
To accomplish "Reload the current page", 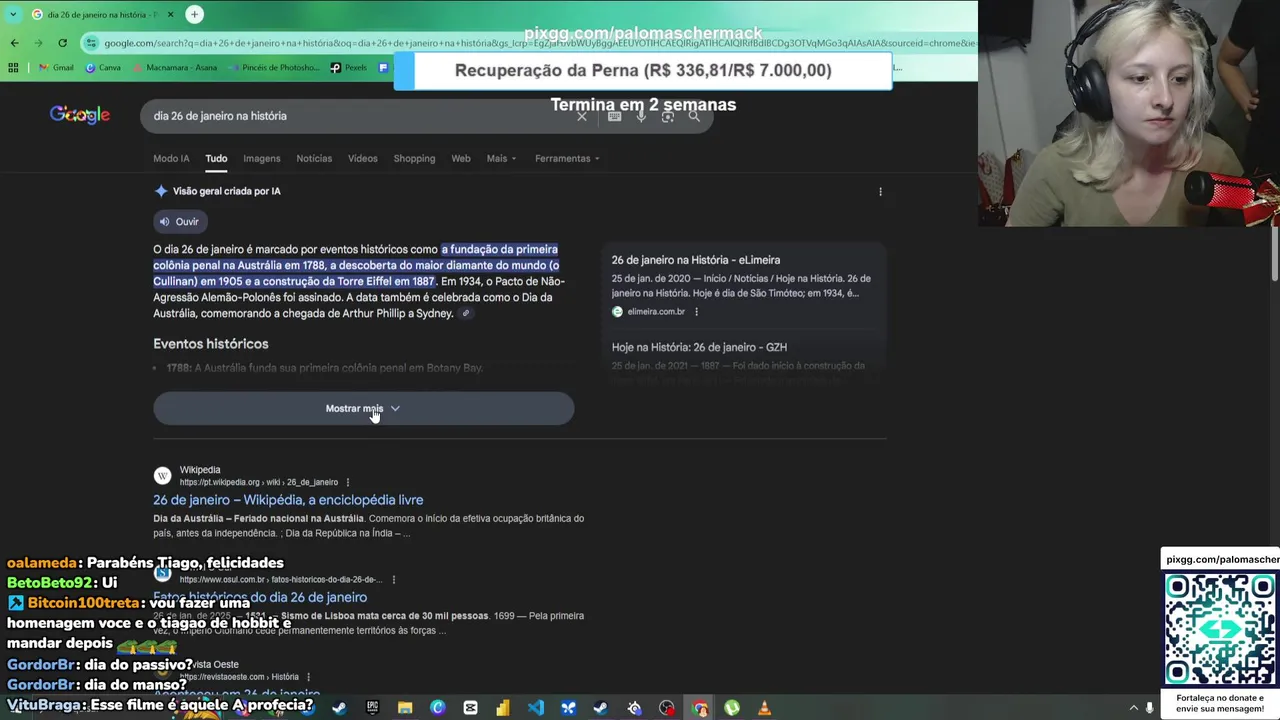I will pos(62,43).
